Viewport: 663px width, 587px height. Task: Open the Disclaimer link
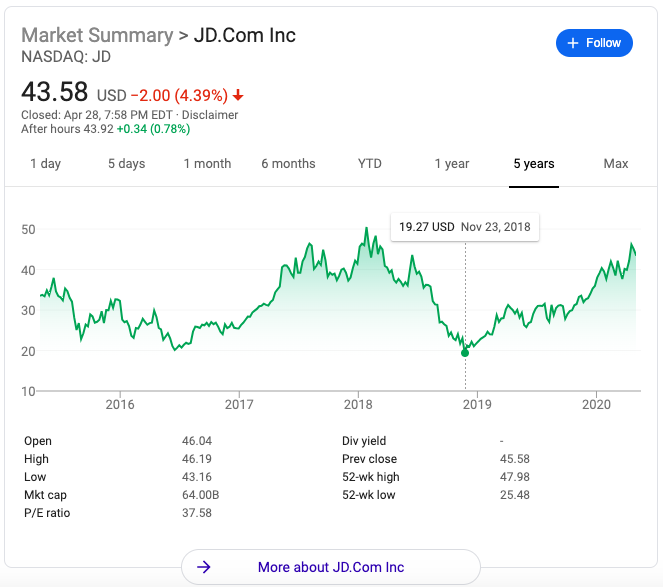[209, 115]
